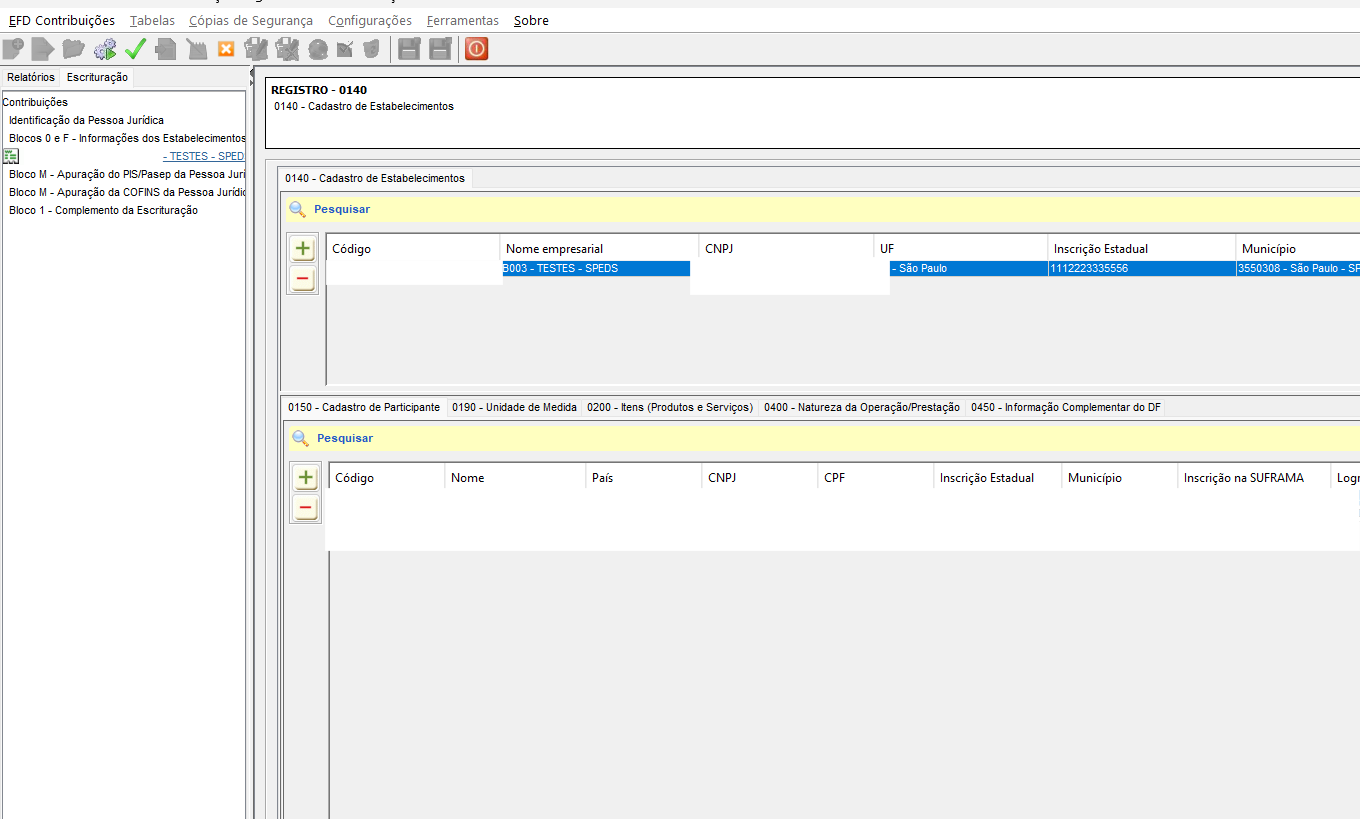The height and width of the screenshot is (819, 1360).
Task: Click the spreadsheet icon beside TESTES - SPED
Action: click(11, 156)
